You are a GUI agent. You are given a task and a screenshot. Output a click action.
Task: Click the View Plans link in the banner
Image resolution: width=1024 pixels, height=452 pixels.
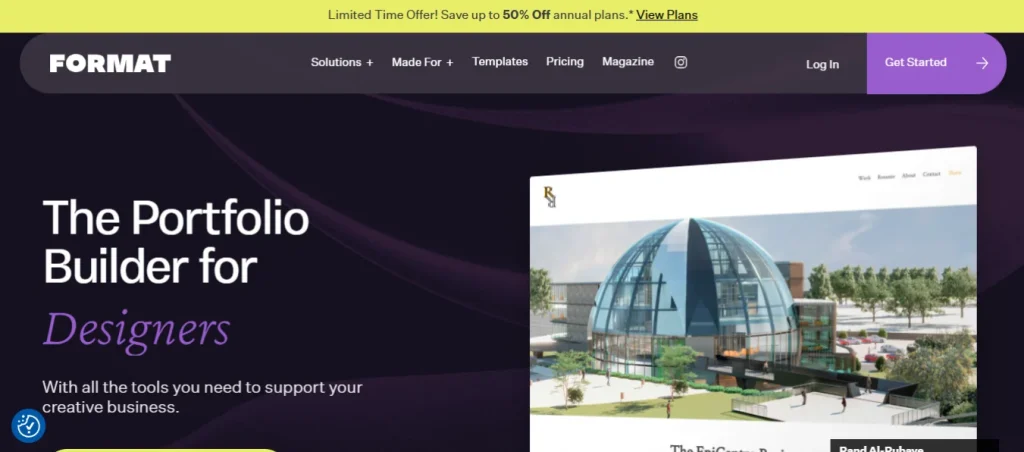pos(667,14)
